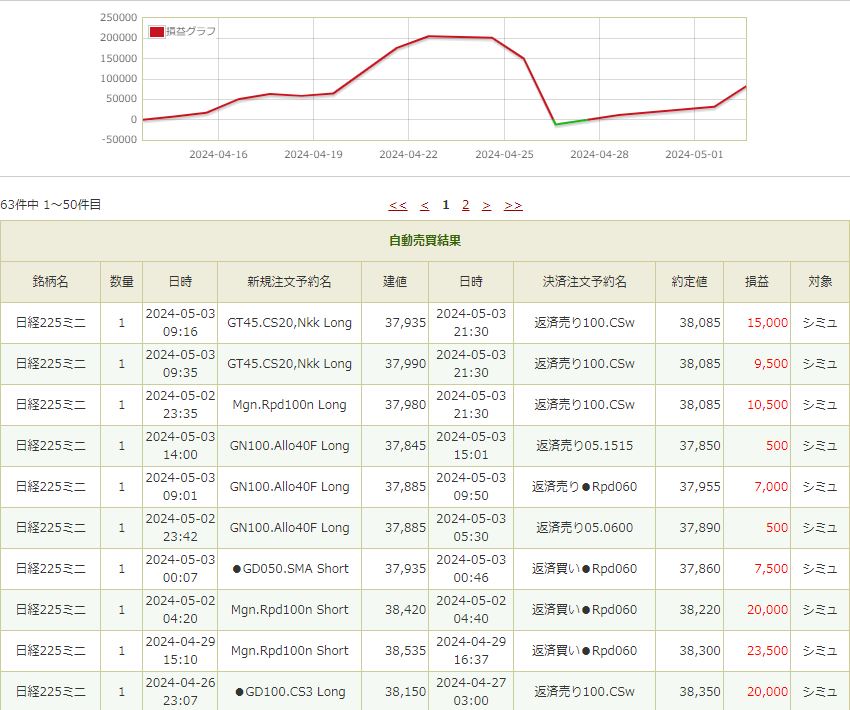This screenshot has width=850, height=710.
Task: Click 返済売り●Rpd060 settlement name
Action: click(x=584, y=487)
